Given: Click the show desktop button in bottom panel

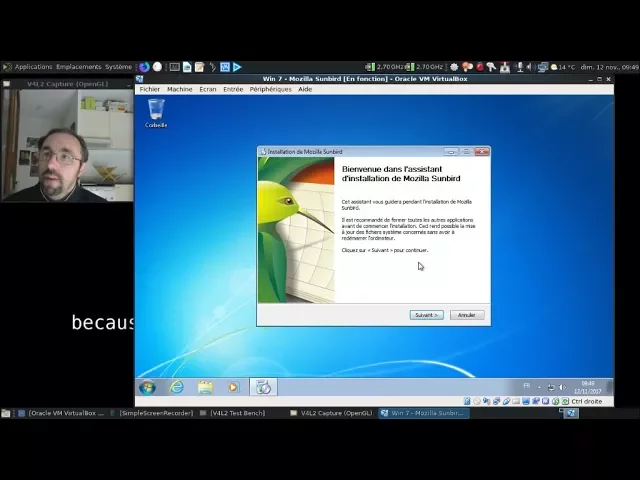Looking at the screenshot, I should (x=6, y=413).
